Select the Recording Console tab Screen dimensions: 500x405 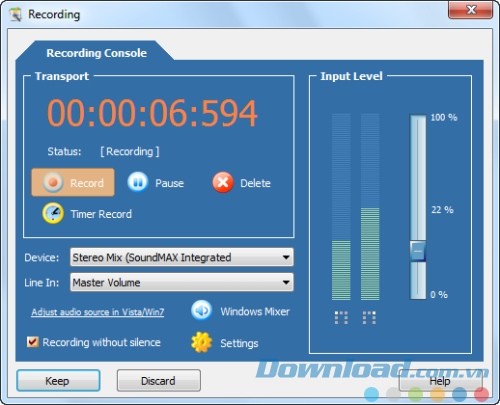96,53
